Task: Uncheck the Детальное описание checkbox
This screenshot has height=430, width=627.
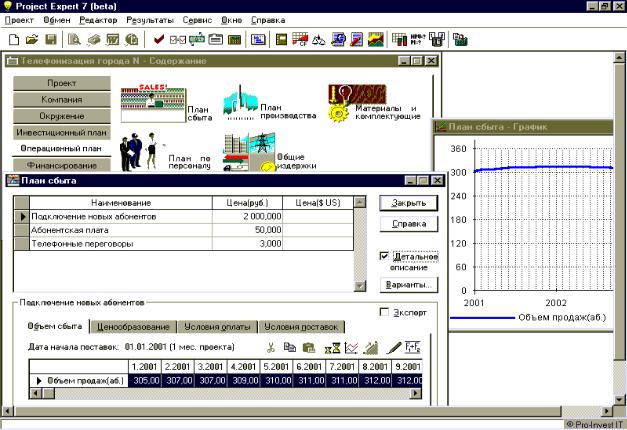Action: (x=384, y=256)
